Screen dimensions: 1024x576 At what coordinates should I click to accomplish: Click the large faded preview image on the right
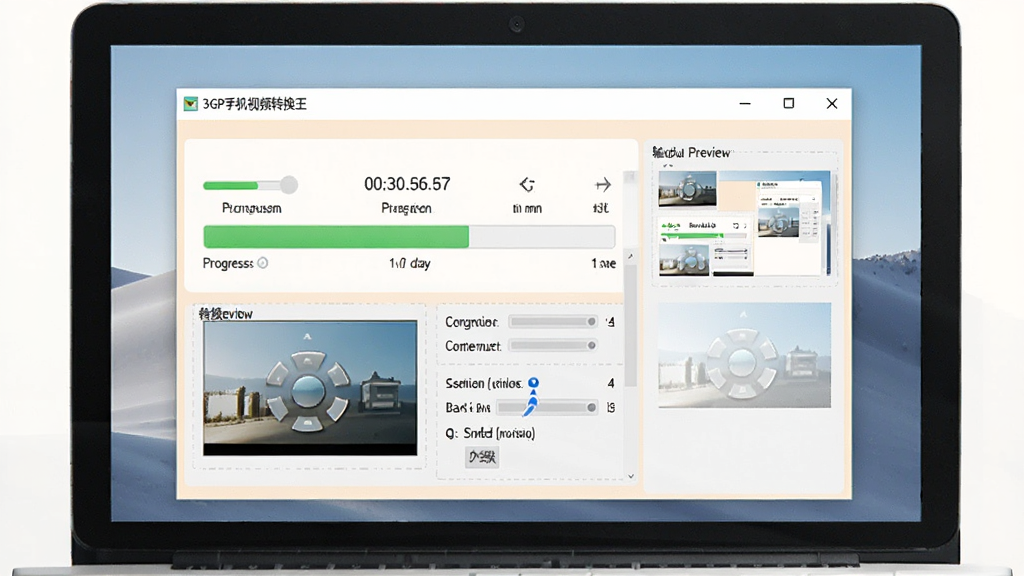744,355
